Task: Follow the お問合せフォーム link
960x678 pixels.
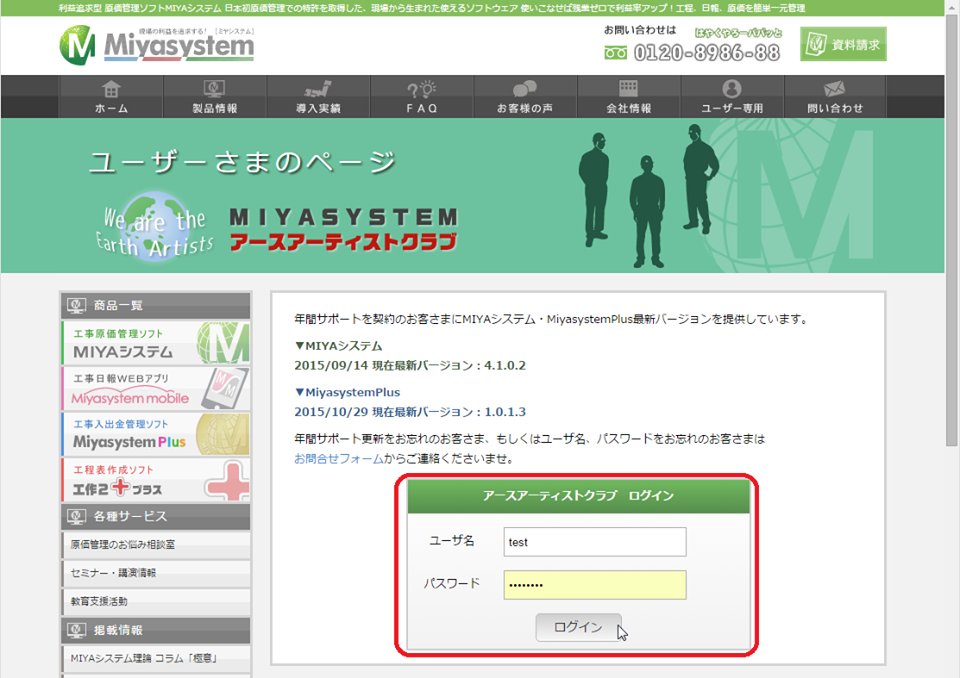Action: (x=339, y=459)
